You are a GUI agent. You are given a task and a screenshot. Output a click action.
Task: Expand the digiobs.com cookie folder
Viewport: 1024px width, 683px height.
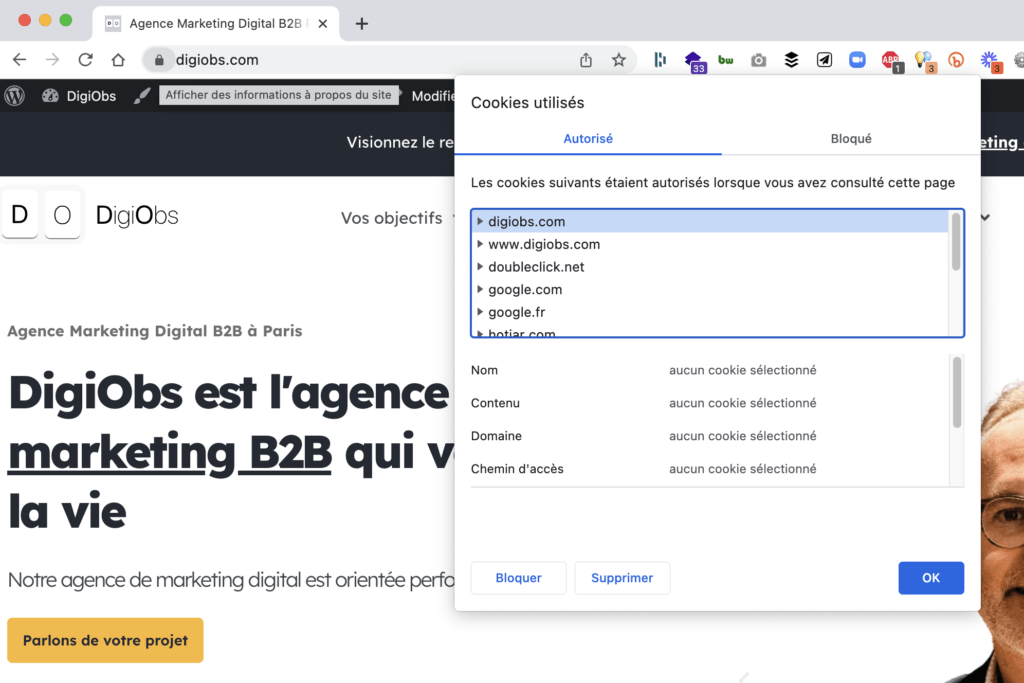(x=480, y=222)
